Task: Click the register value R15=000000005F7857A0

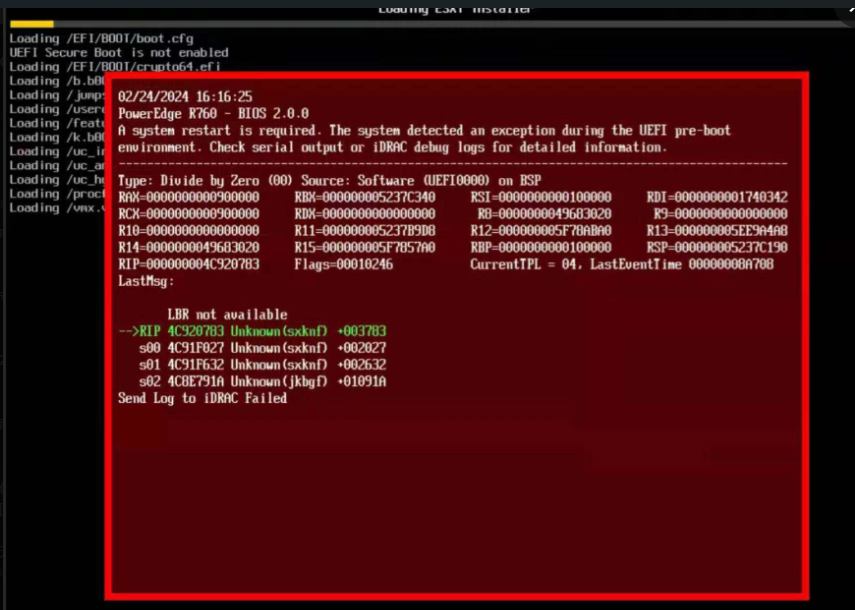Action: point(365,248)
